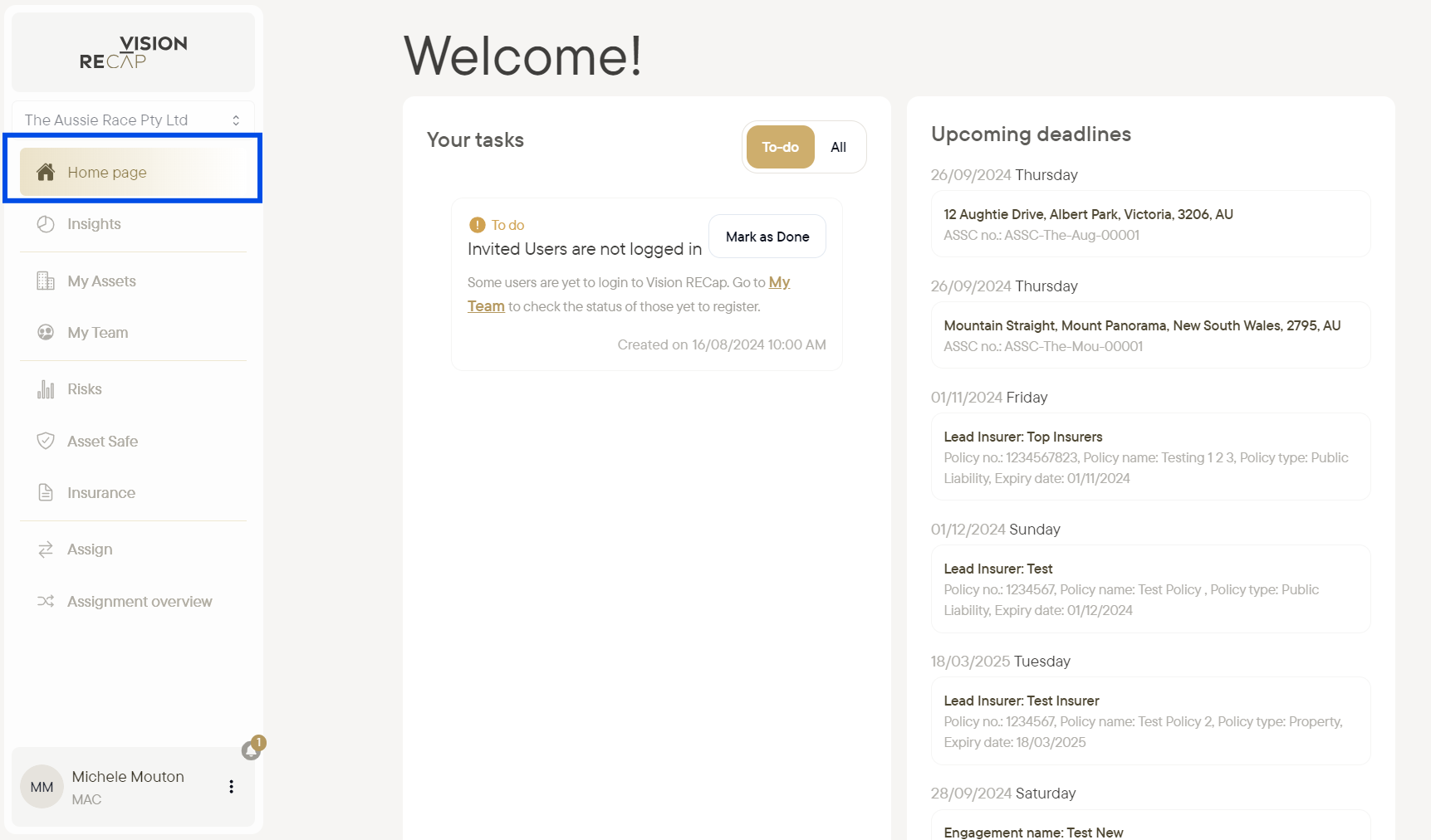Click the Asset Safe shield icon

[x=46, y=441]
